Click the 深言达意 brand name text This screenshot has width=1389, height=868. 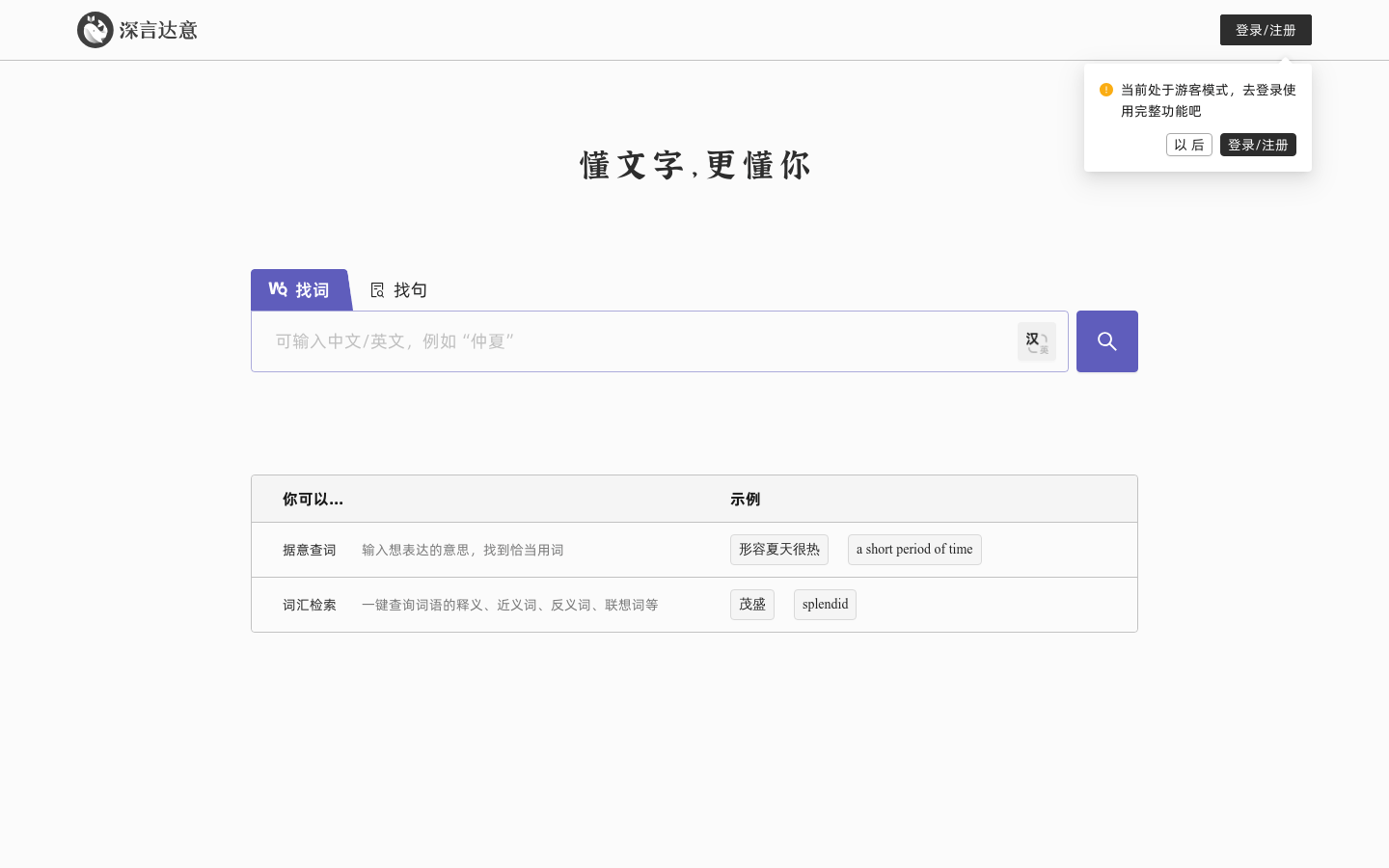[x=159, y=30]
